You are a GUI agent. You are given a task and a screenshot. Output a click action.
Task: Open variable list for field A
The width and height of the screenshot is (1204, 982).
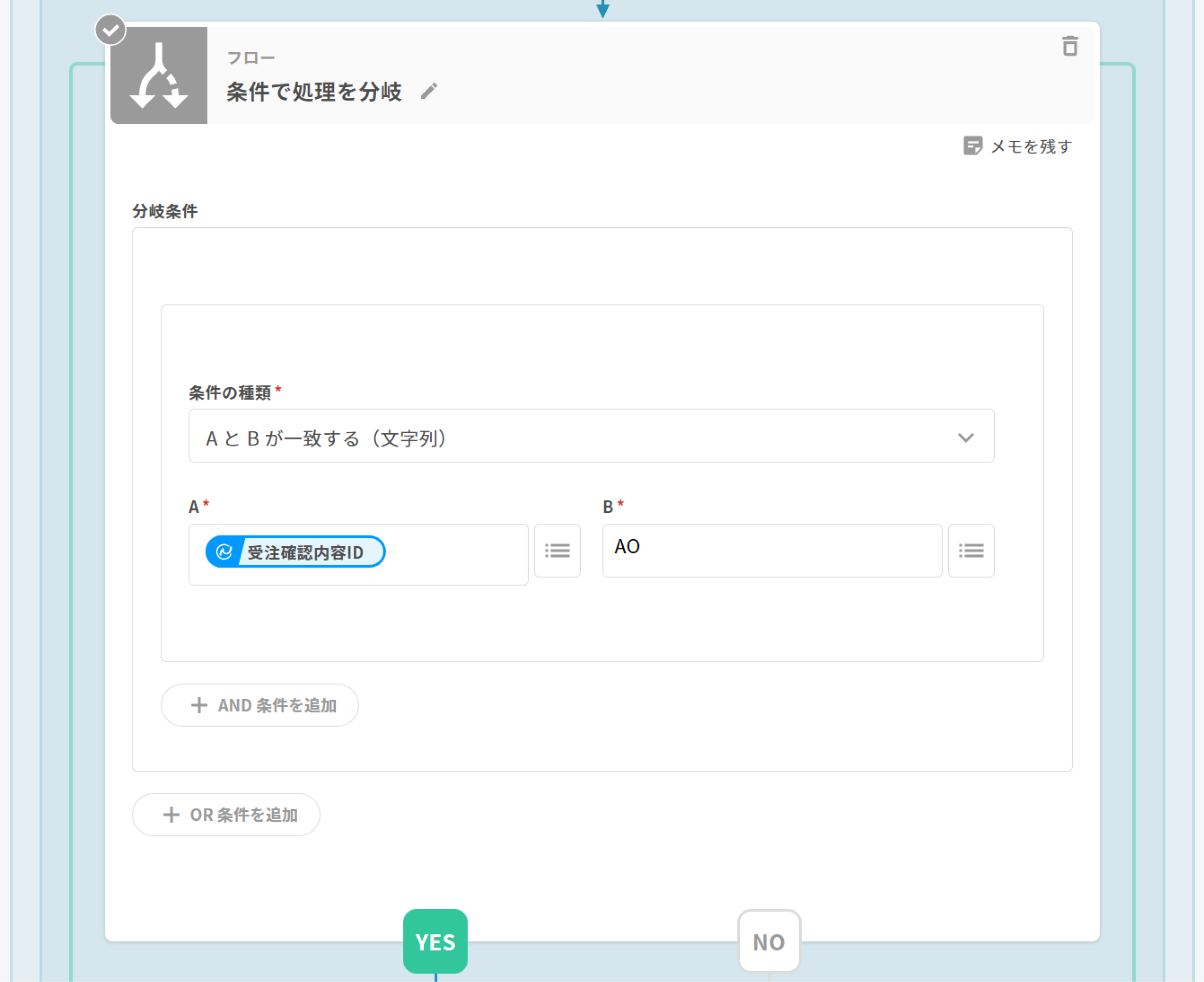(x=557, y=551)
